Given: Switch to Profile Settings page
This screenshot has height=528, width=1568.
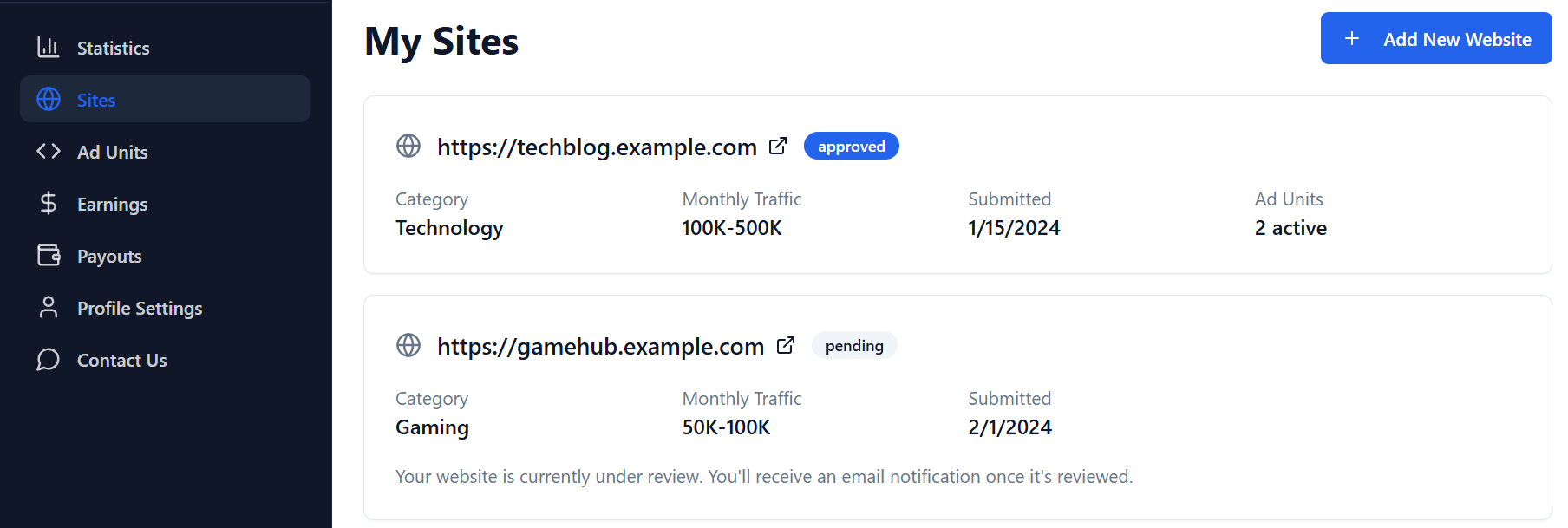Looking at the screenshot, I should 139,307.
